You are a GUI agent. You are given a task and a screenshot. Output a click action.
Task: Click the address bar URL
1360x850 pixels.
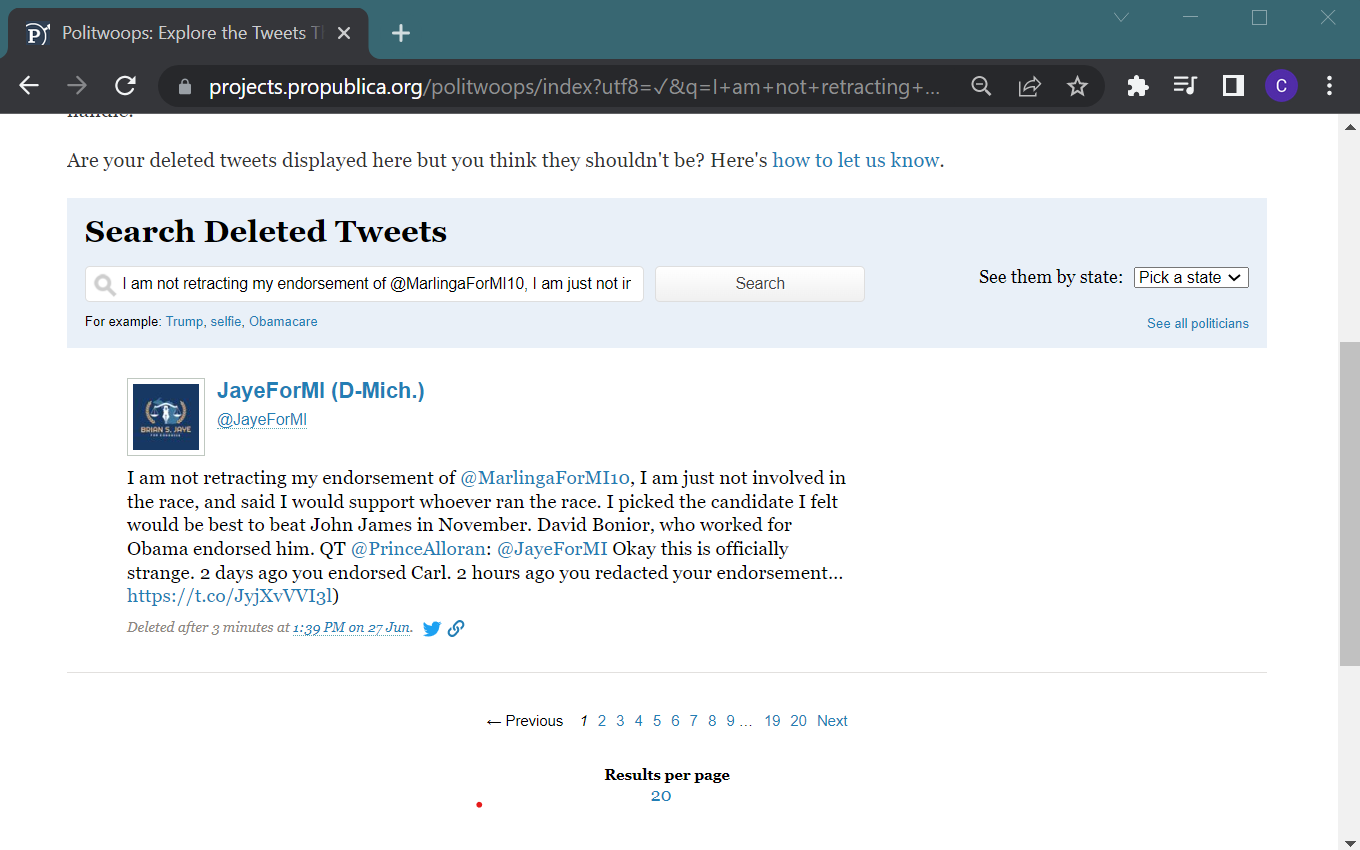575,87
